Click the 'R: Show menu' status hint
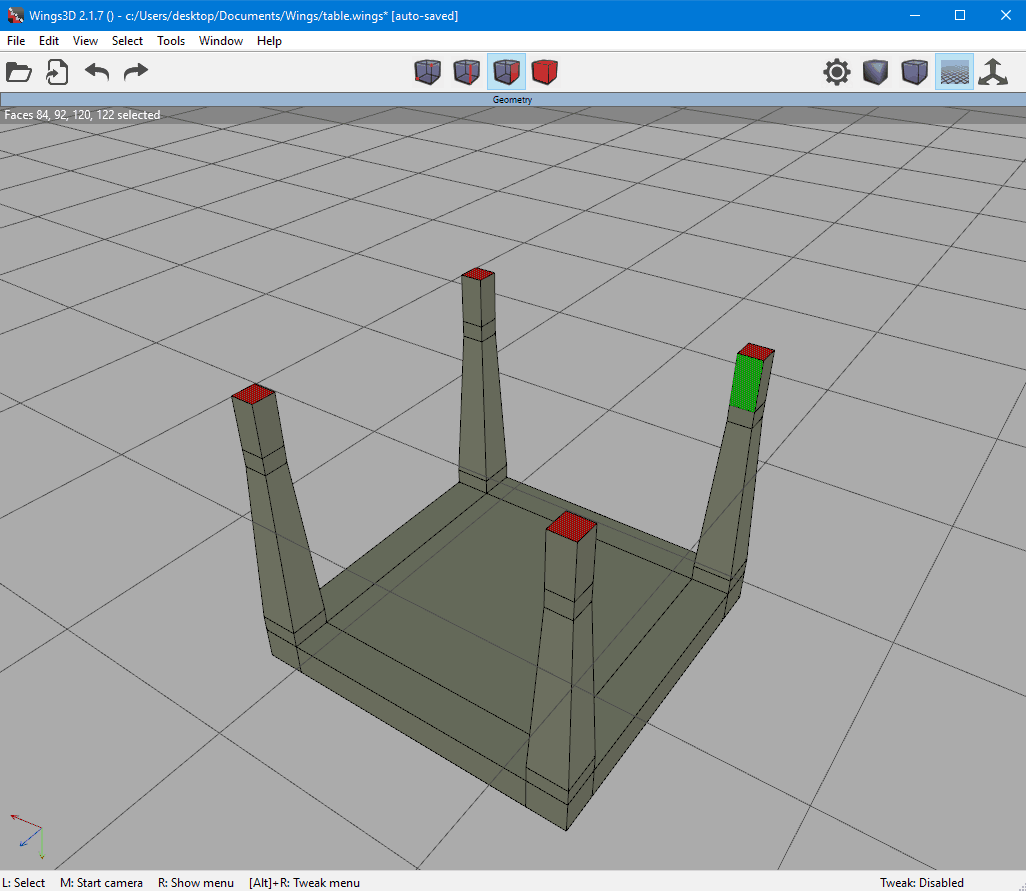The width and height of the screenshot is (1026, 891). (196, 882)
